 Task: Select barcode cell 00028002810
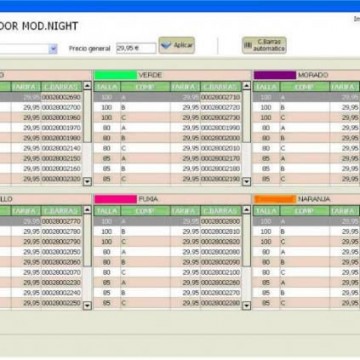(221, 231)
